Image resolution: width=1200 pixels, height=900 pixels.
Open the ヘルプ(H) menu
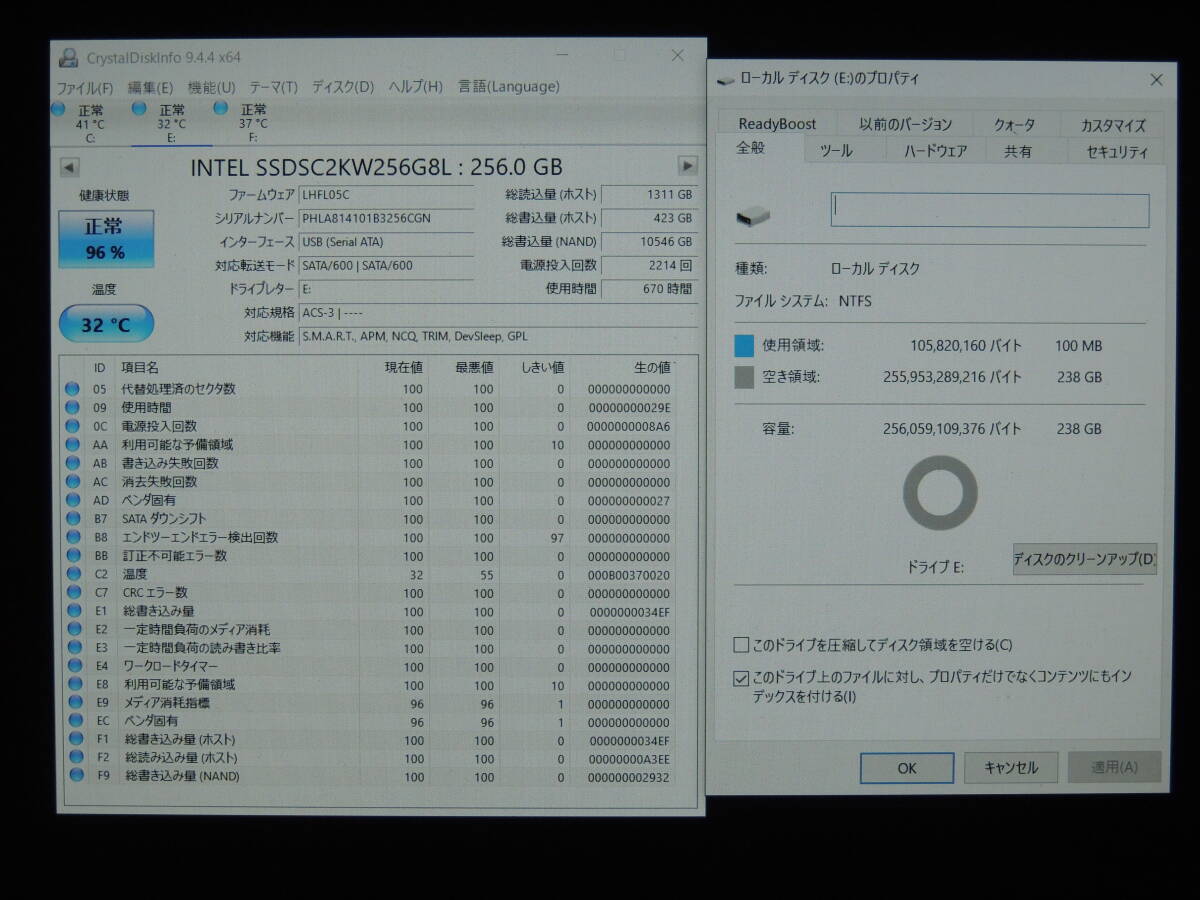tap(415, 87)
